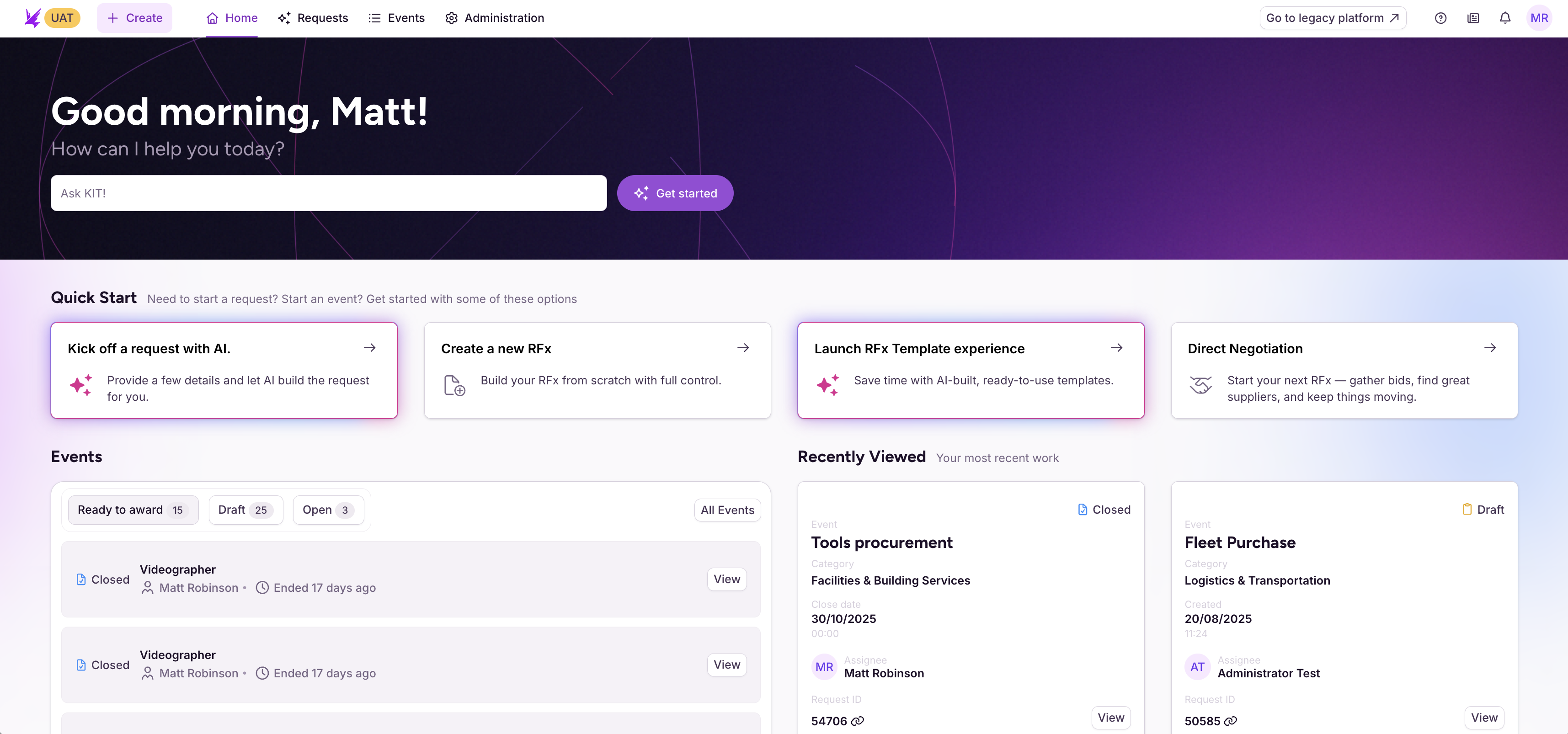The height and width of the screenshot is (734, 1568).
Task: Open the news feed icon
Action: [x=1473, y=18]
